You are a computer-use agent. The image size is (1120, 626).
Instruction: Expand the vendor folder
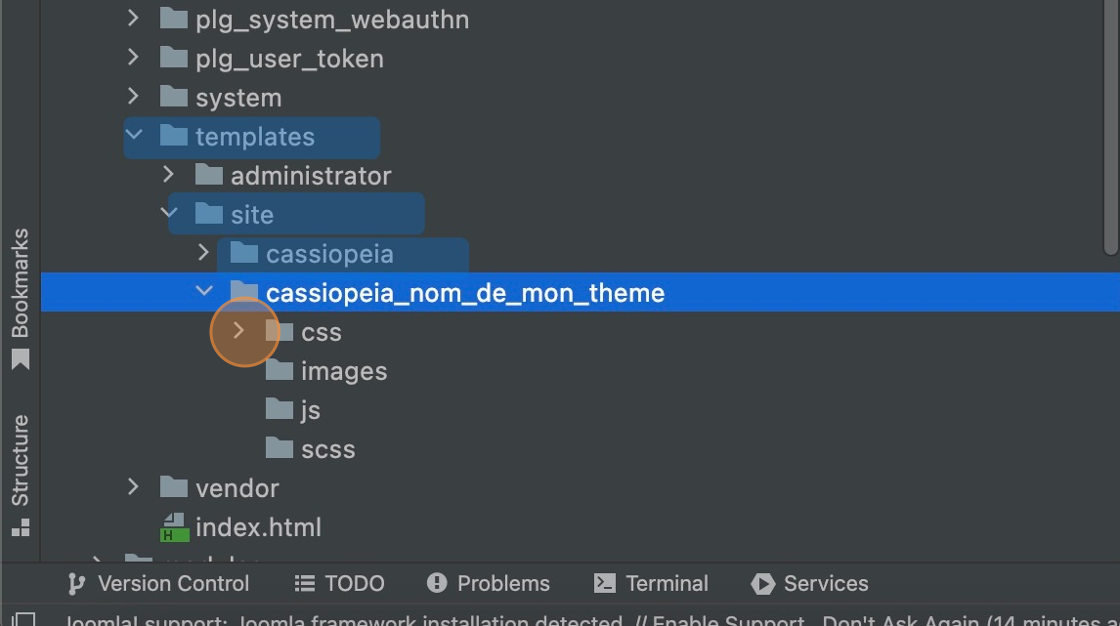point(134,487)
